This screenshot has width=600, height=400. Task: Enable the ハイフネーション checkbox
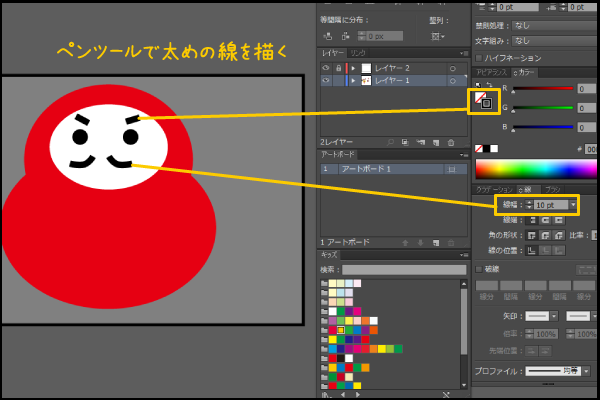click(x=478, y=57)
